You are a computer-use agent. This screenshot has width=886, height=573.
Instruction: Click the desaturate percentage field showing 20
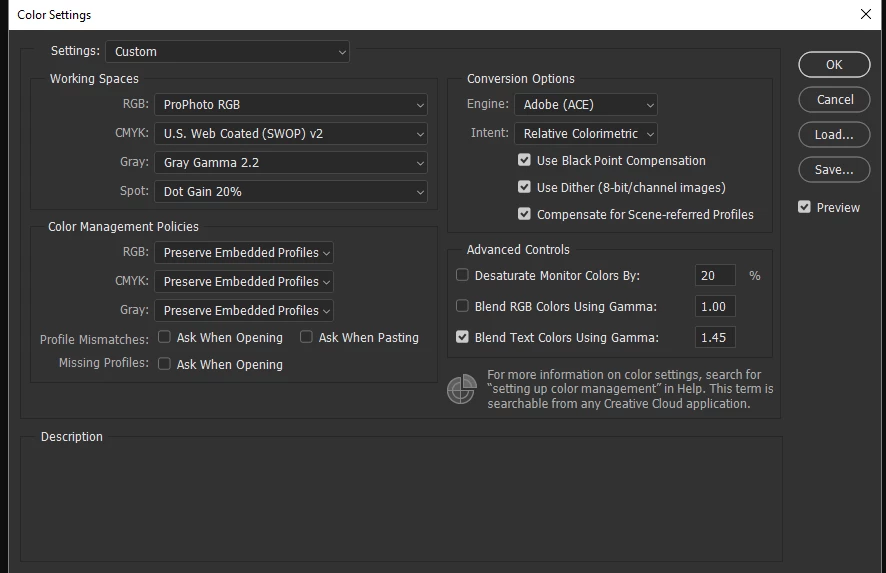(x=715, y=275)
